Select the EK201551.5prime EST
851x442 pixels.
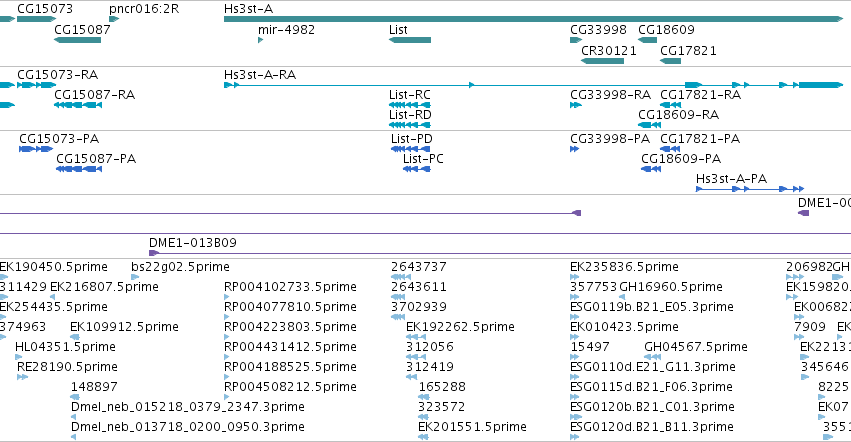[x=423, y=437]
